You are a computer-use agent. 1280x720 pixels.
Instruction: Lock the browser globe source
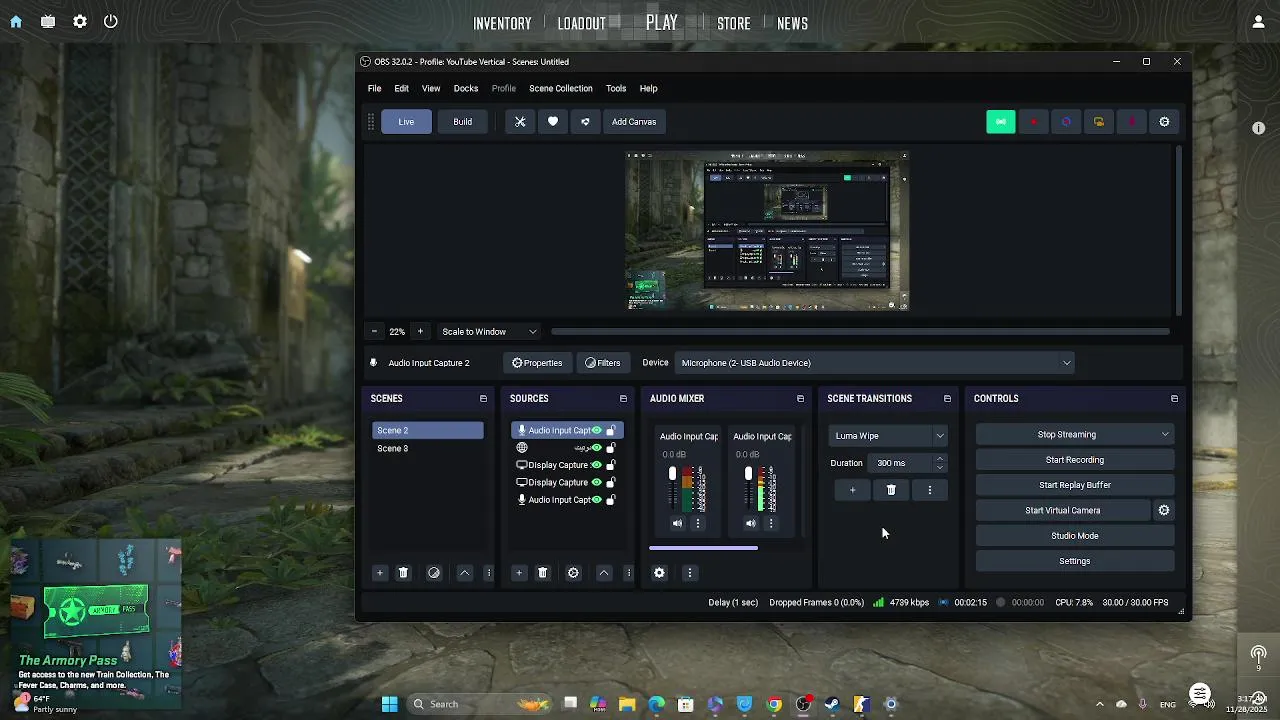click(x=611, y=448)
